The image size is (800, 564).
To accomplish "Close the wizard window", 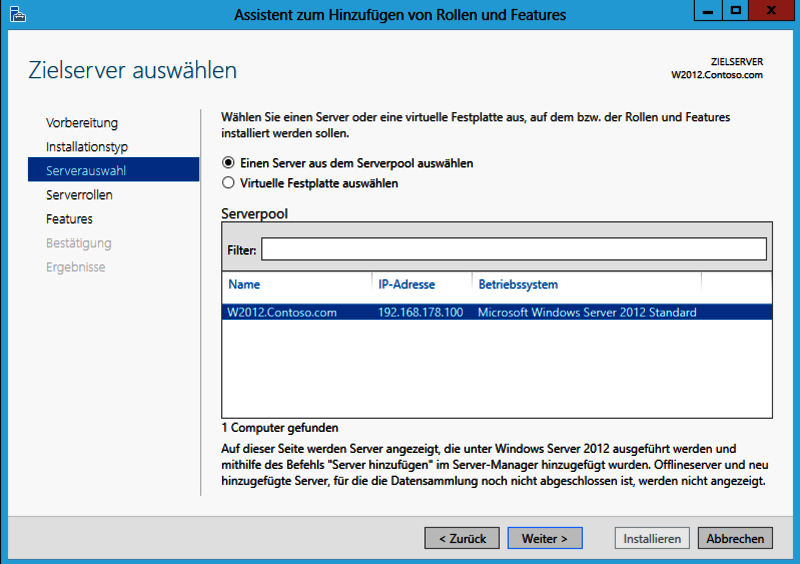I will (771, 10).
